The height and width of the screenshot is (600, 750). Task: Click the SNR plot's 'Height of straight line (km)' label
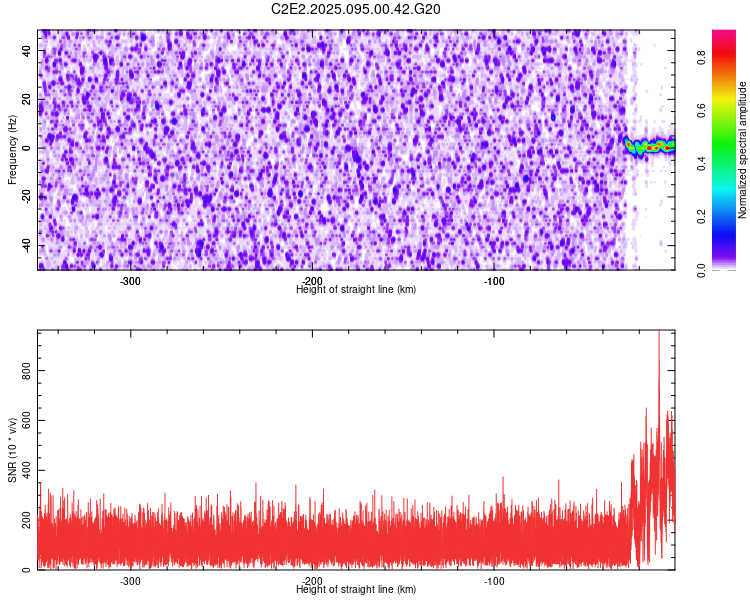point(356,589)
